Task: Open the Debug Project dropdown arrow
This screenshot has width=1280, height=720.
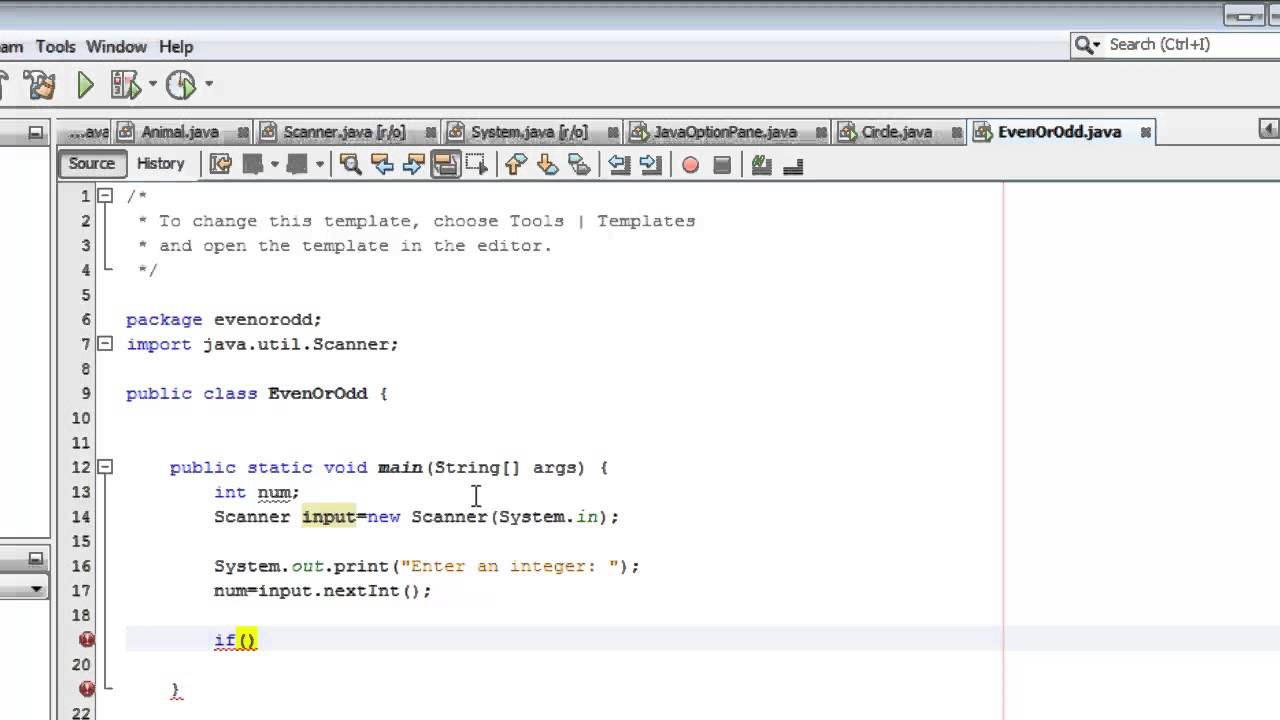Action: 152,86
